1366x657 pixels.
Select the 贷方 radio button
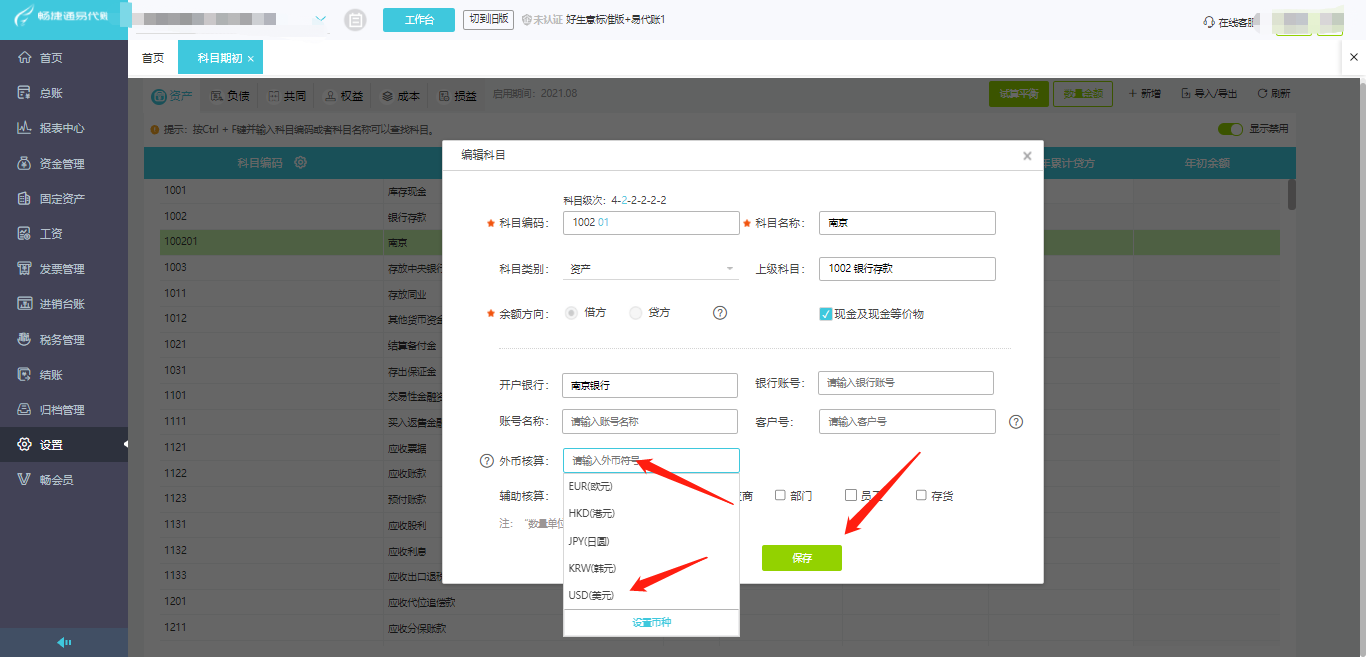pyautogui.click(x=635, y=313)
